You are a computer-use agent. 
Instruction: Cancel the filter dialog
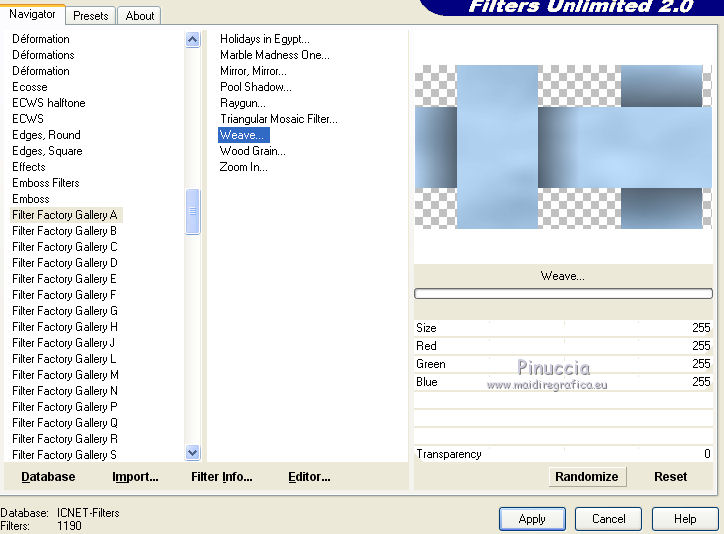[609, 519]
